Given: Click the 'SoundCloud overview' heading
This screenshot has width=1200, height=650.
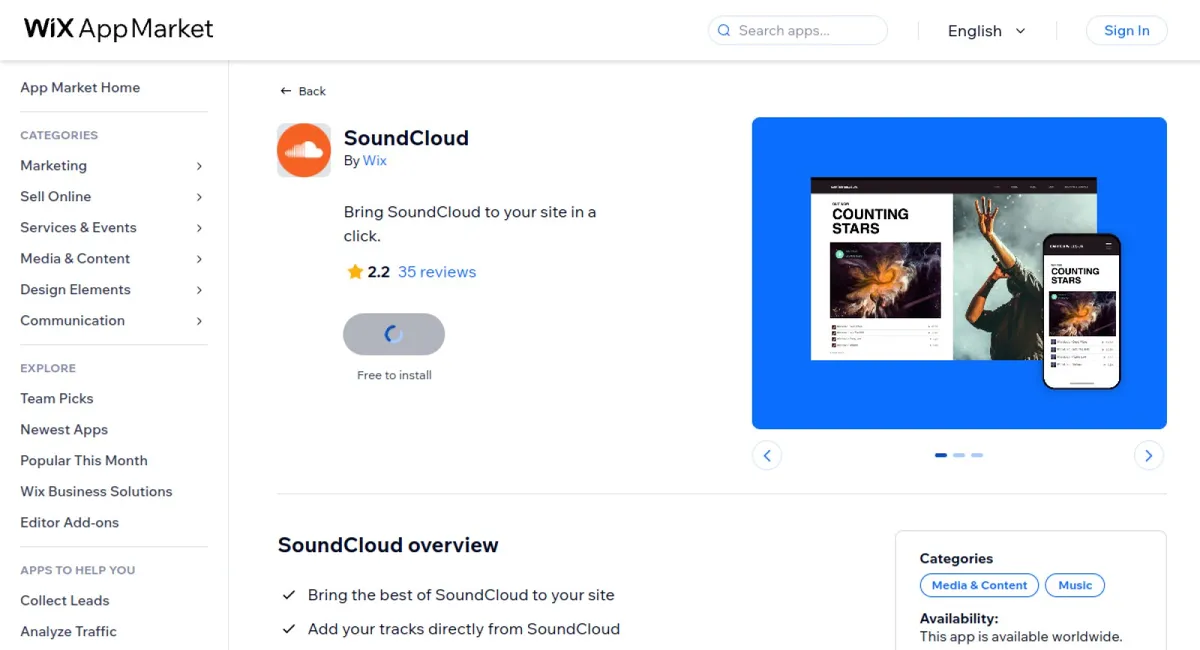Looking at the screenshot, I should click(388, 546).
